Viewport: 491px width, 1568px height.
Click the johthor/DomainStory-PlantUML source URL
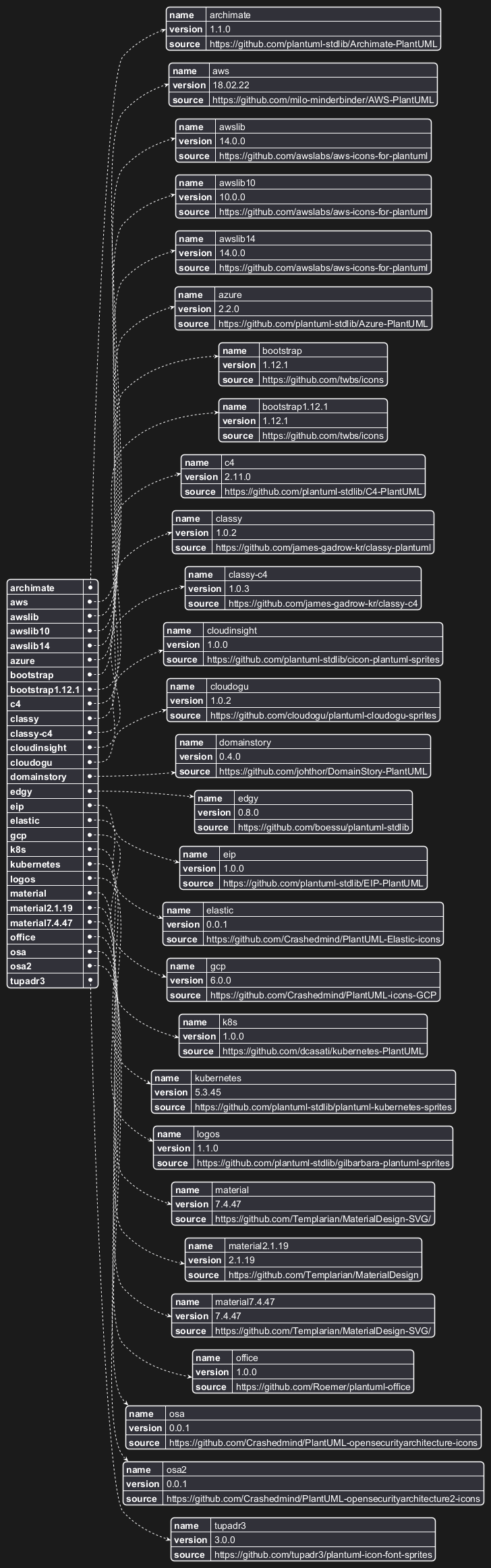click(x=323, y=771)
